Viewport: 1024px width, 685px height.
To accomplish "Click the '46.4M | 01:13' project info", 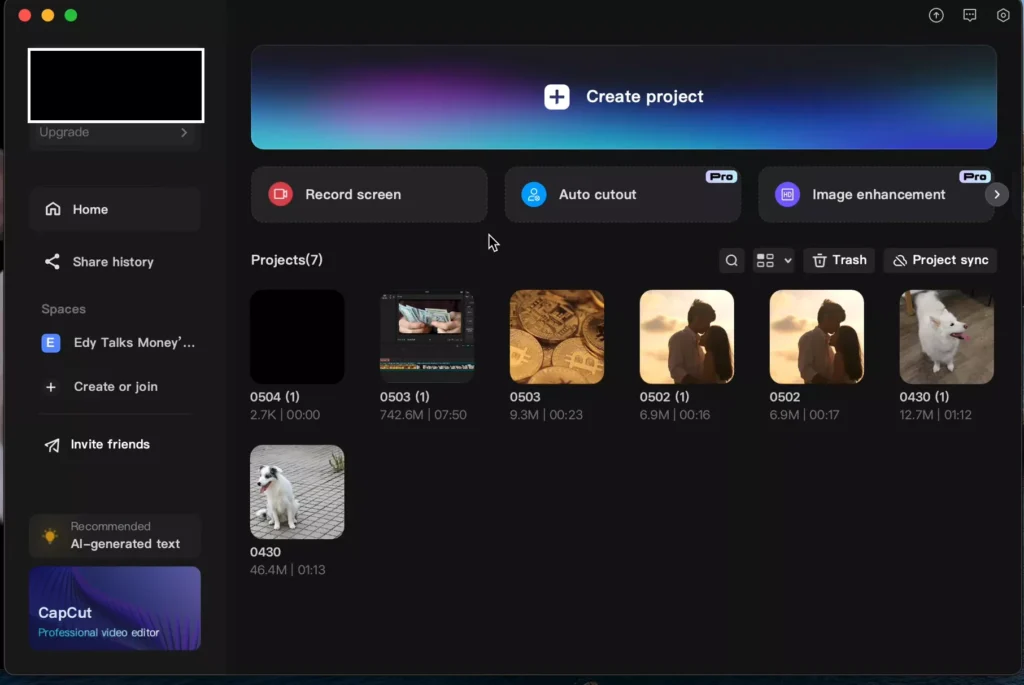I will tap(288, 570).
